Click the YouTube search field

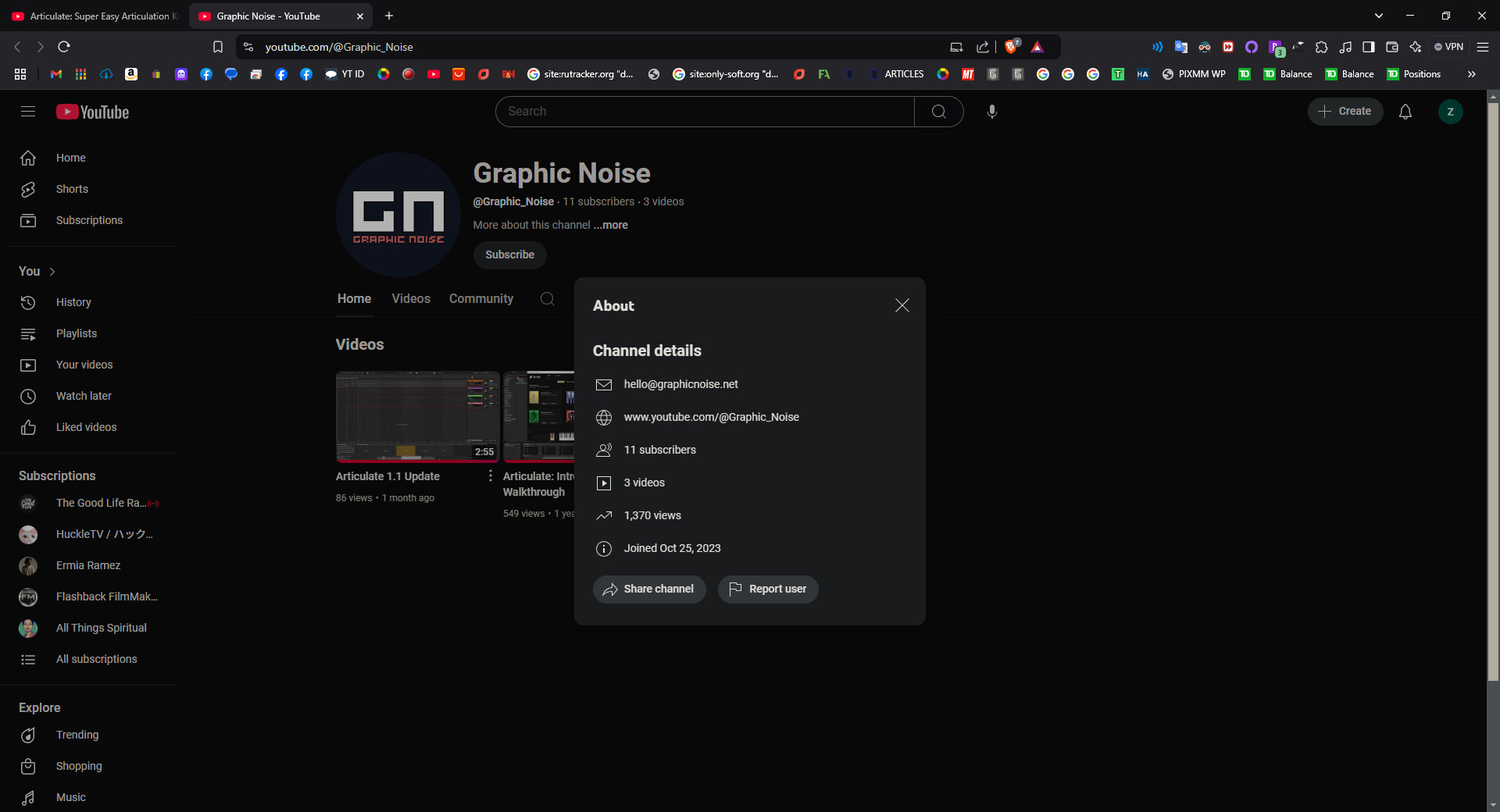[x=705, y=112]
